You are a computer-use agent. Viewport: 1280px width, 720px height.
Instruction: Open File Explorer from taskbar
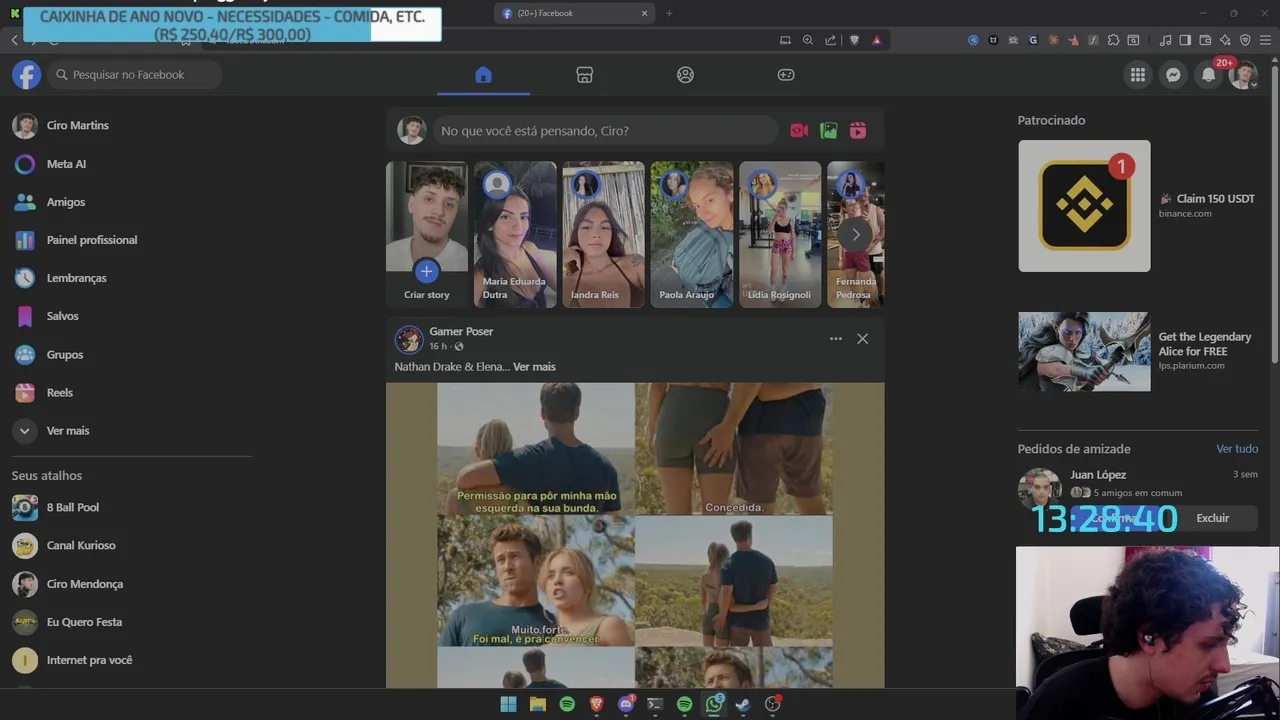coord(538,704)
